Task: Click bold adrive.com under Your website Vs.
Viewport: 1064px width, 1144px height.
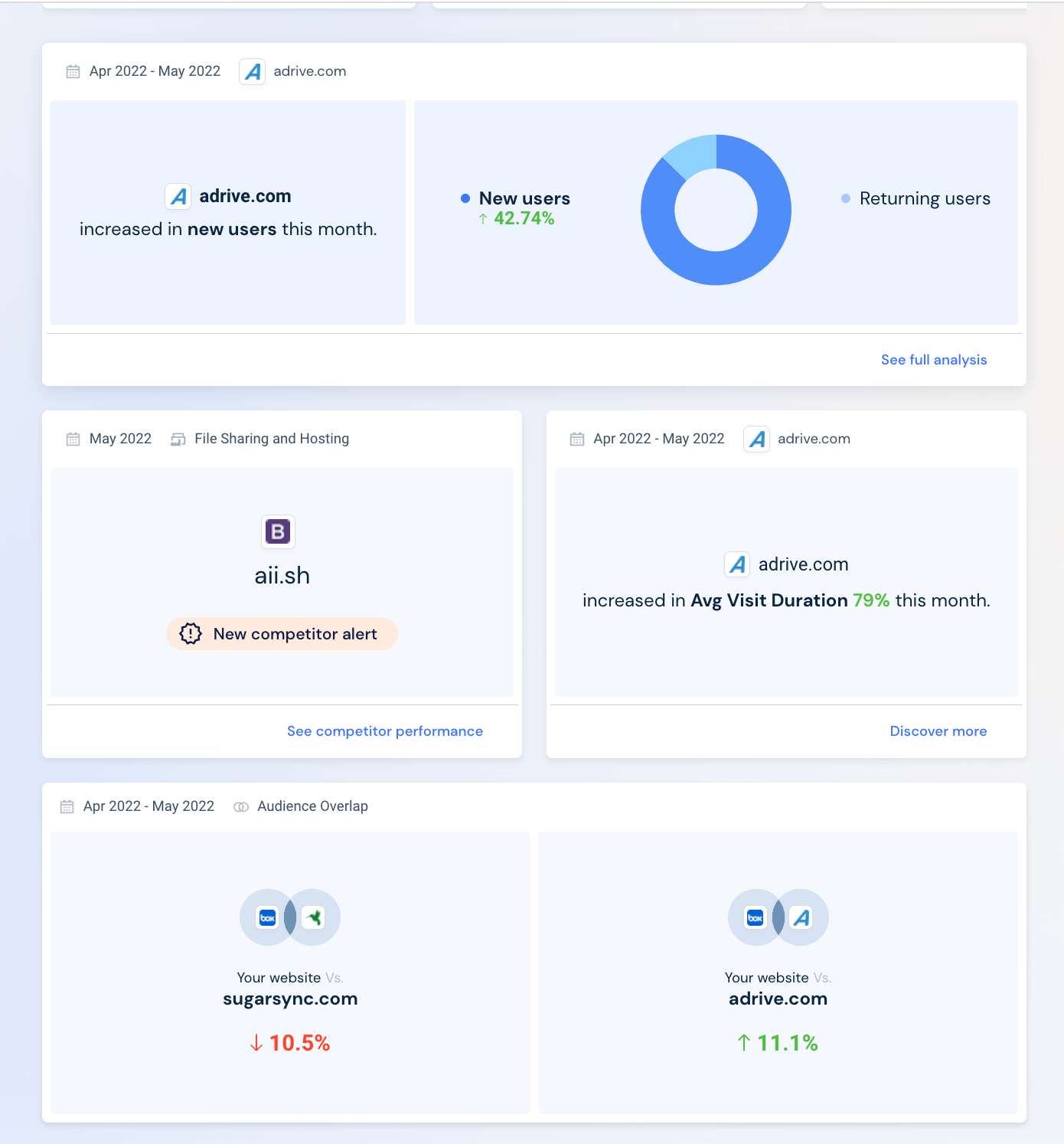Action: tap(778, 999)
